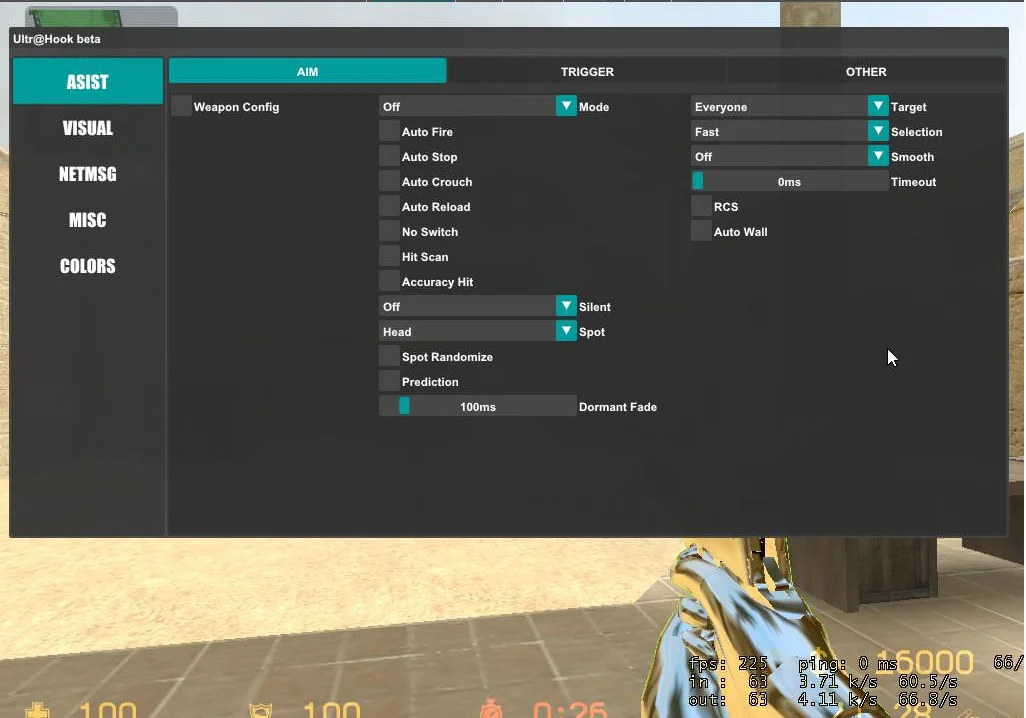Adjust the Timeout slider at 0ms
Screen dimensions: 1026x718
coord(789,182)
